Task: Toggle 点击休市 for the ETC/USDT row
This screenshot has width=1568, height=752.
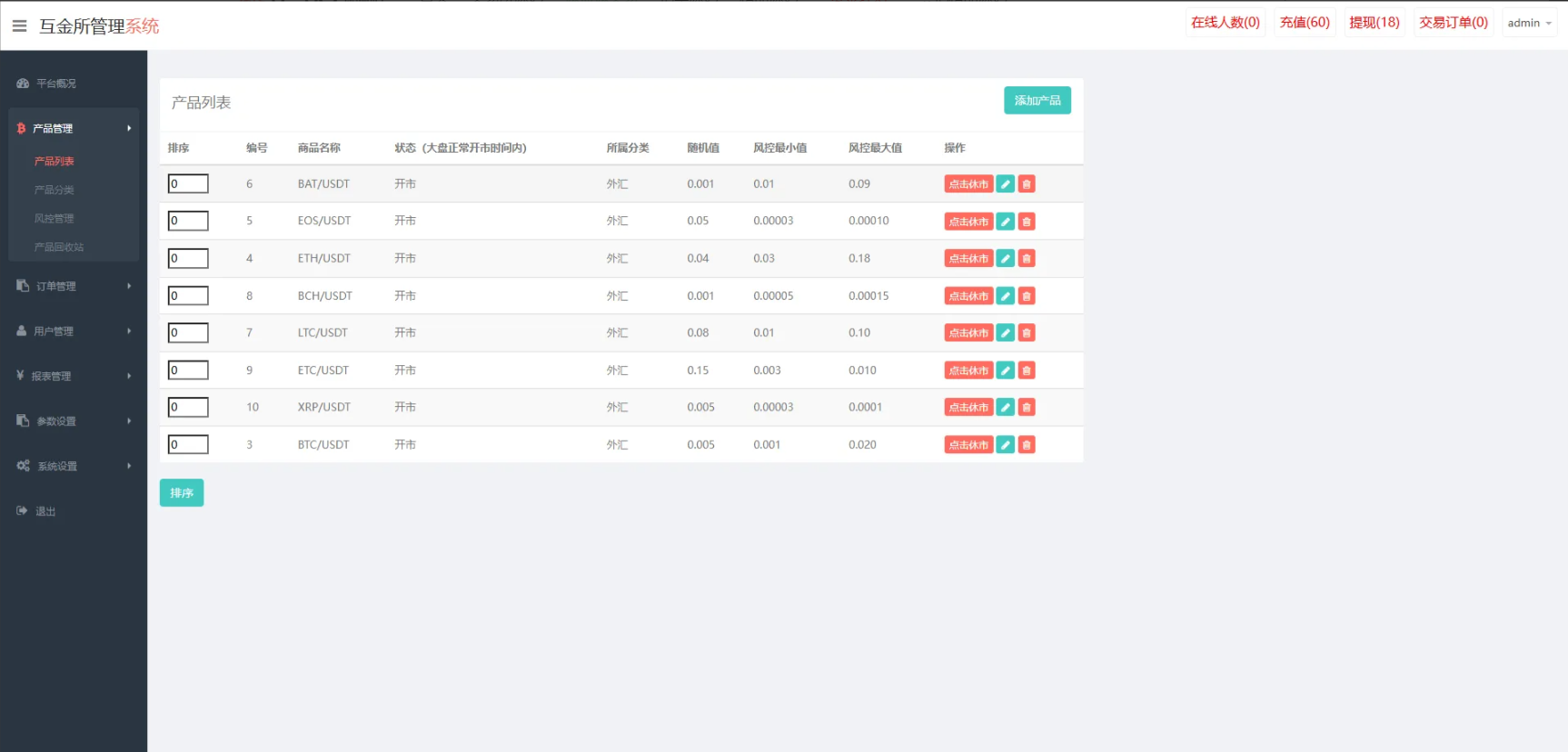Action: pos(968,371)
